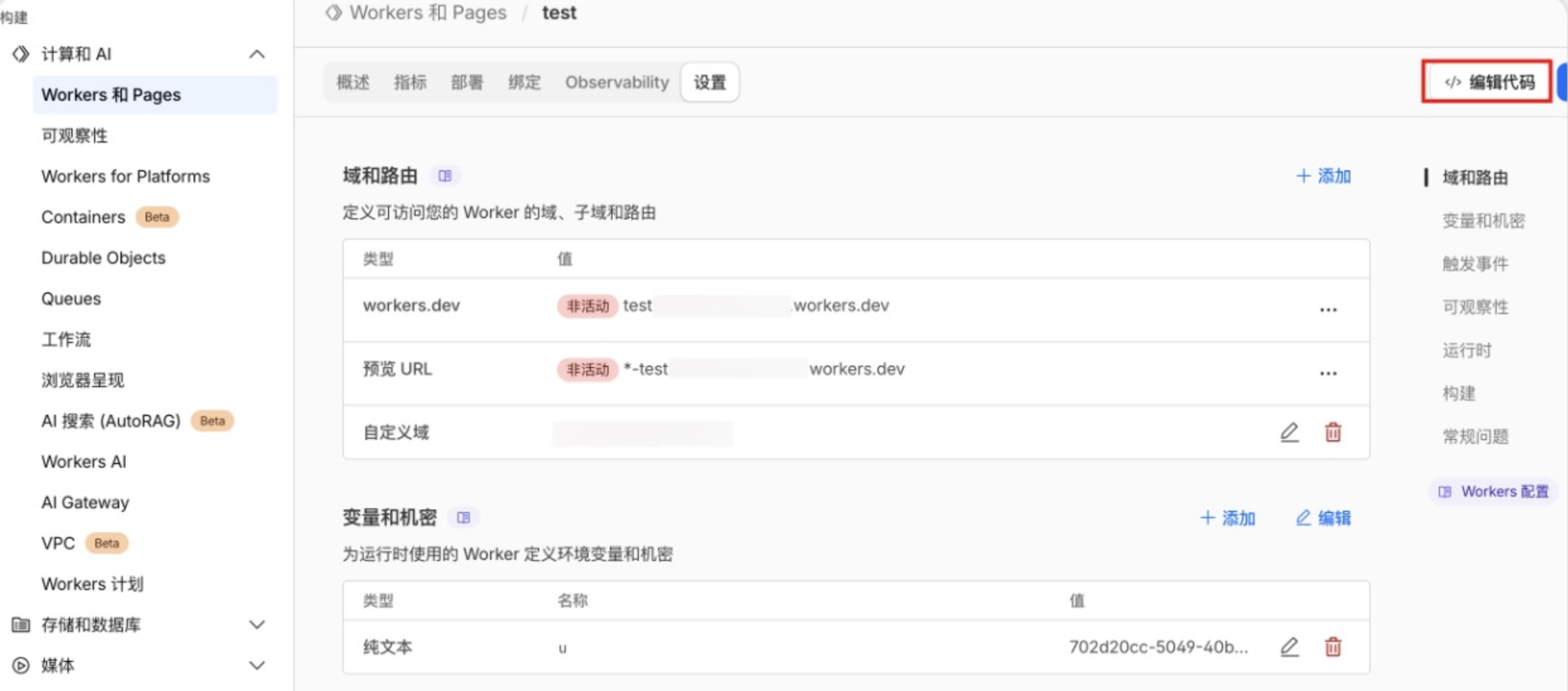Image resolution: width=1568 pixels, height=691 pixels.
Task: Open Durable Objects page
Action: point(103,258)
